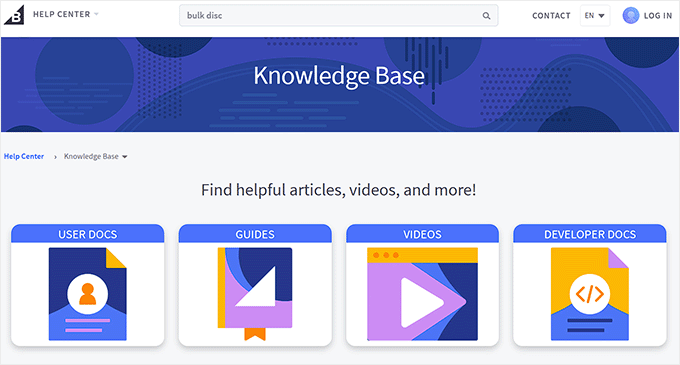Go to Help Center breadcrumb link
Image resolution: width=680 pixels, height=365 pixels.
(x=24, y=156)
